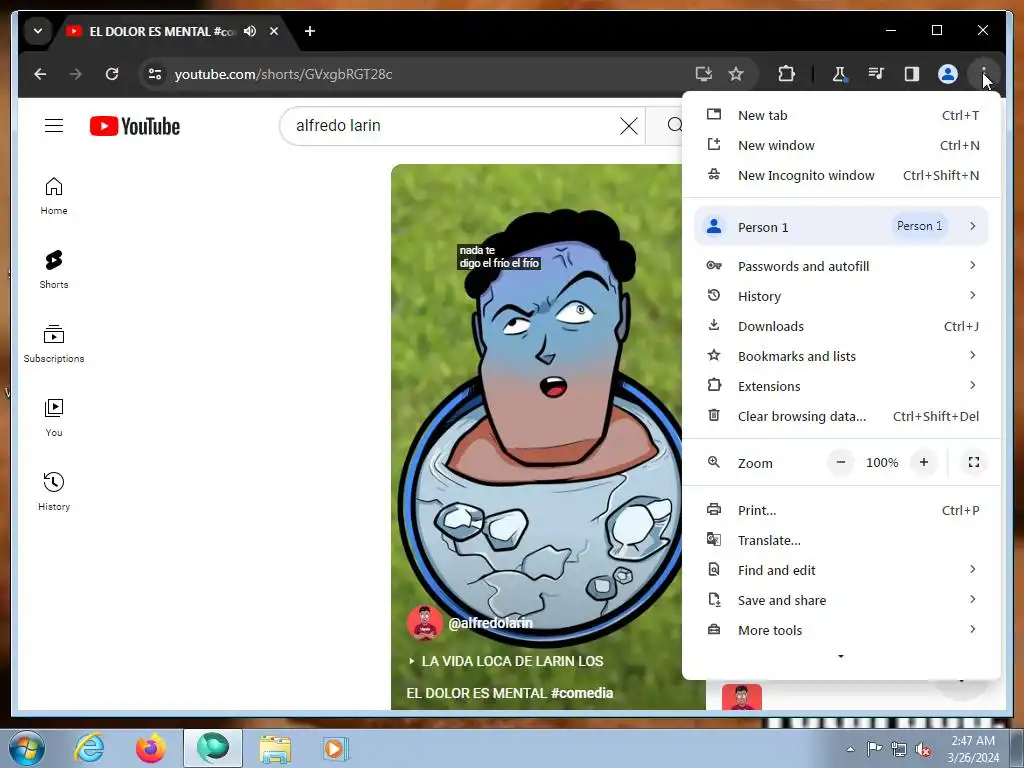Image resolution: width=1024 pixels, height=768 pixels.
Task: Choose Print from the Chrome menu
Action: pyautogui.click(x=842, y=511)
